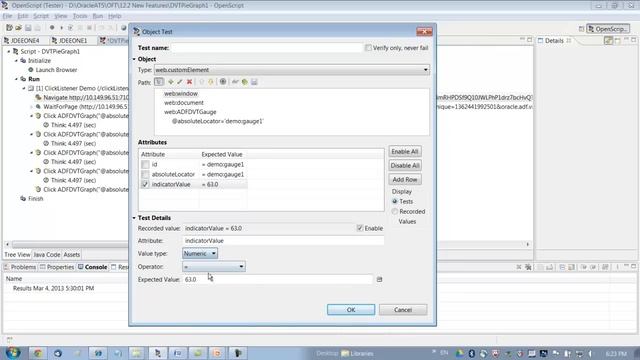Switch to the Java Code tab
640x360 pixels.
tap(47, 255)
